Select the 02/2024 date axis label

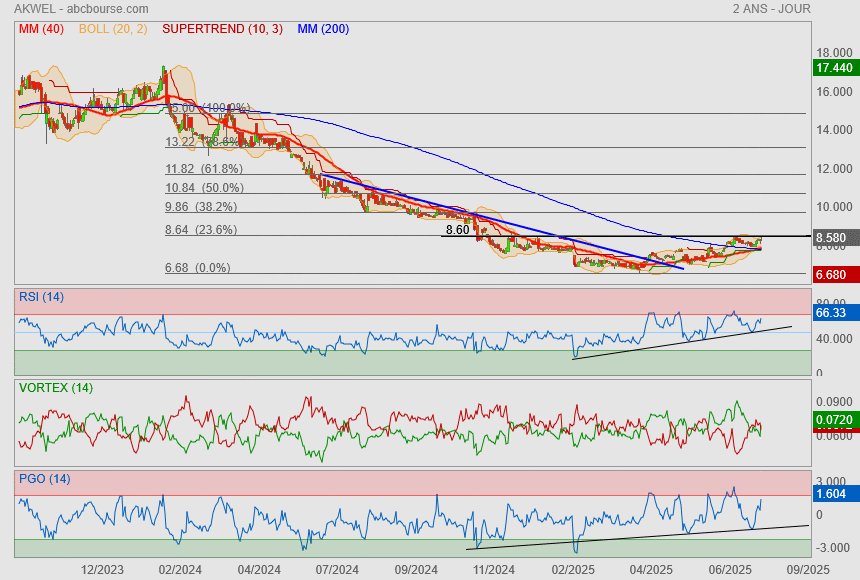tap(180, 570)
